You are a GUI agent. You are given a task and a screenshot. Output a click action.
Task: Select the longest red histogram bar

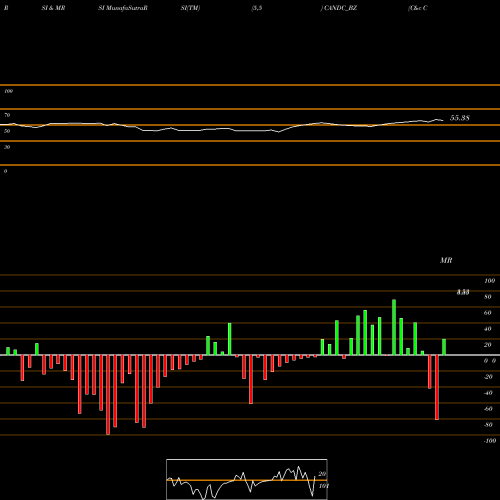coord(108,395)
